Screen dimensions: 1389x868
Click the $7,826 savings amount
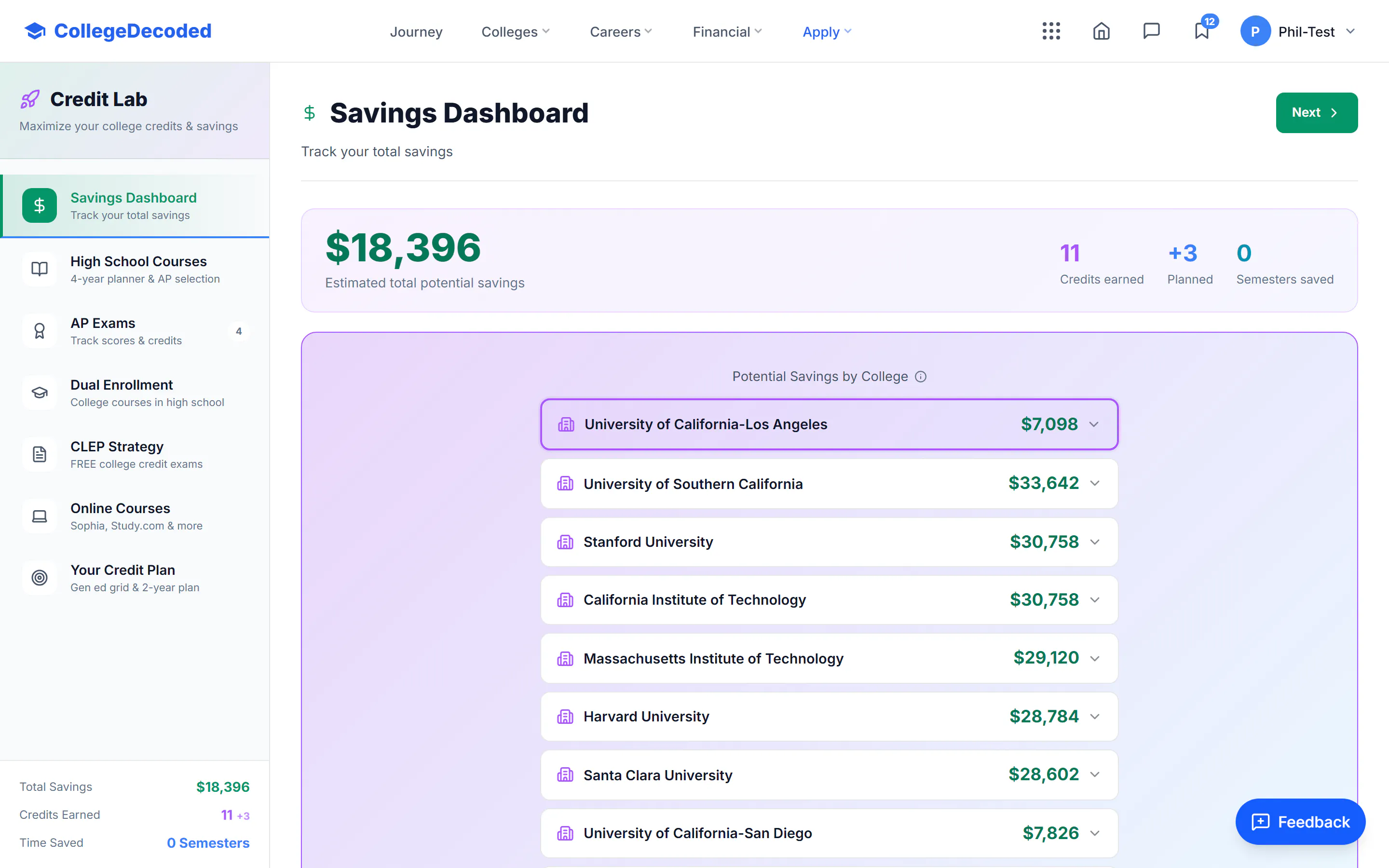tap(1050, 833)
